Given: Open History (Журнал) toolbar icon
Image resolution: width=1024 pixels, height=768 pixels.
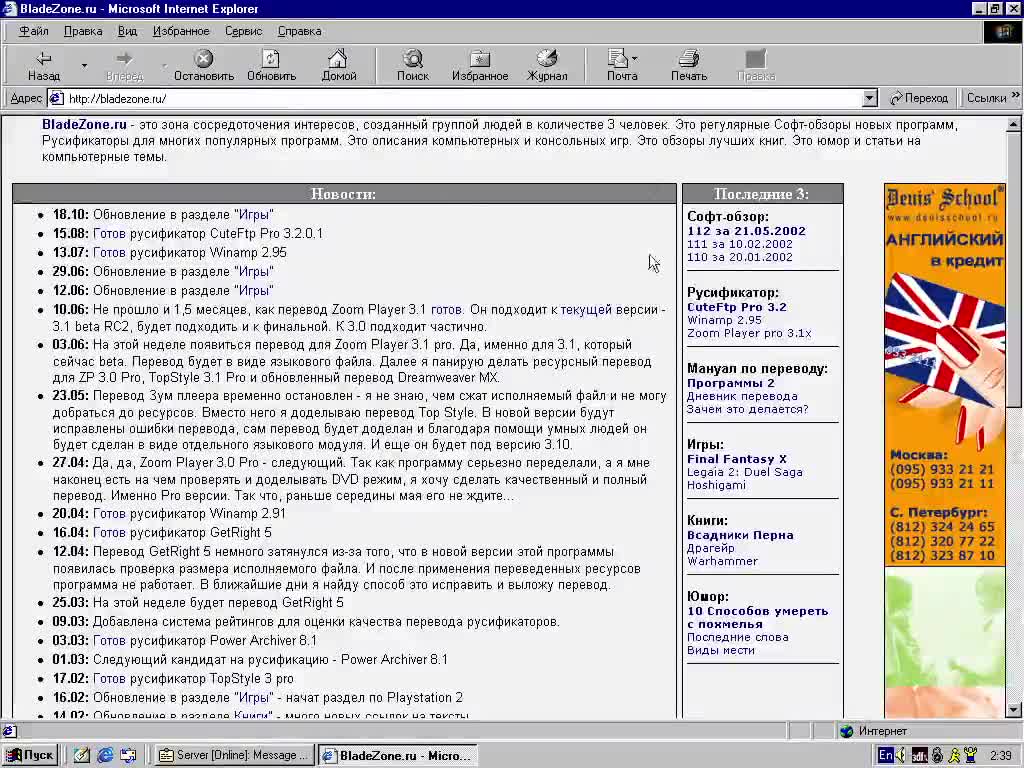Looking at the screenshot, I should click(547, 66).
